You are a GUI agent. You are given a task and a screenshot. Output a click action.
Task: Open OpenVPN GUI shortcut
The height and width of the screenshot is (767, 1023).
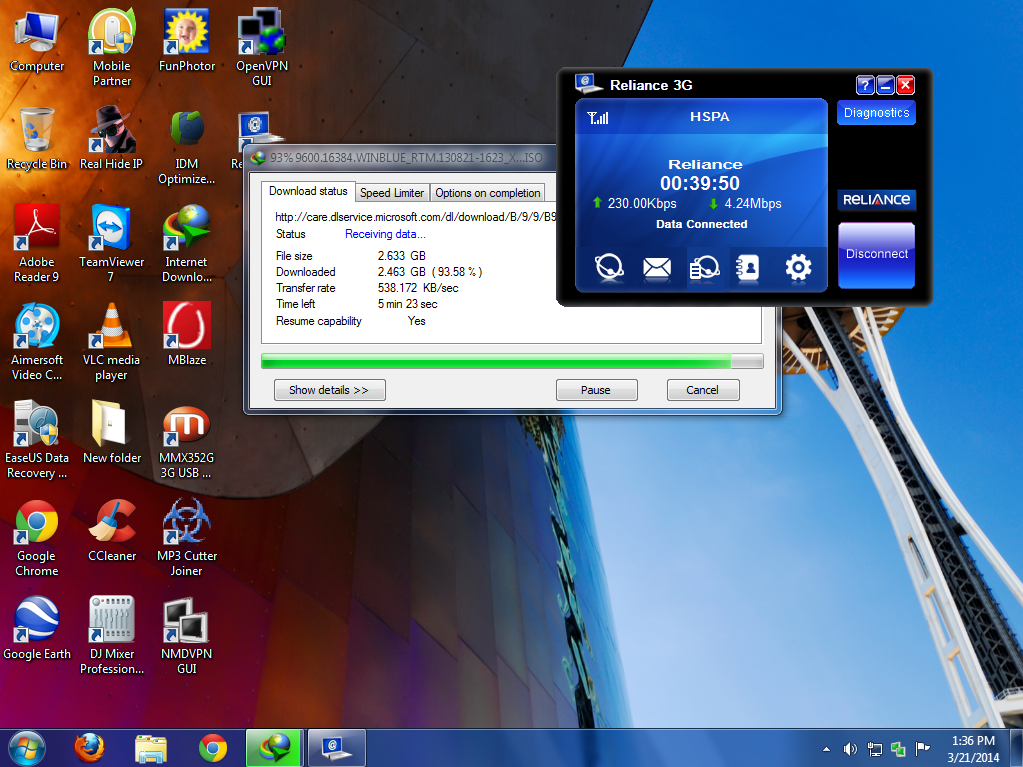coord(262,48)
